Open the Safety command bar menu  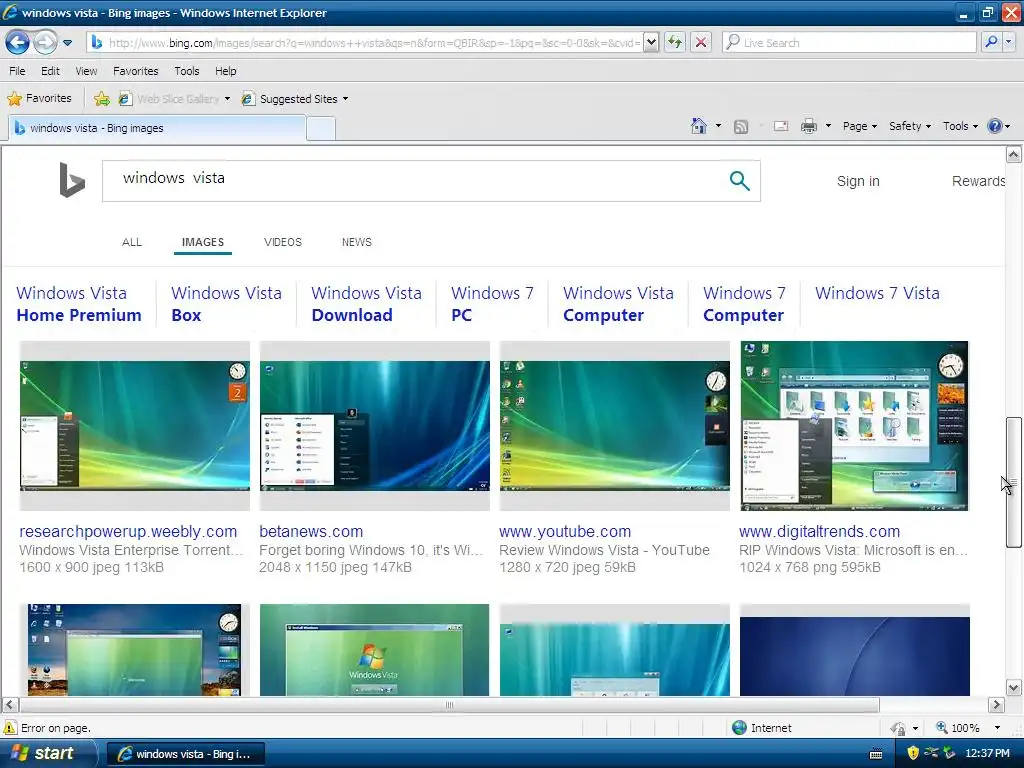[x=910, y=126]
